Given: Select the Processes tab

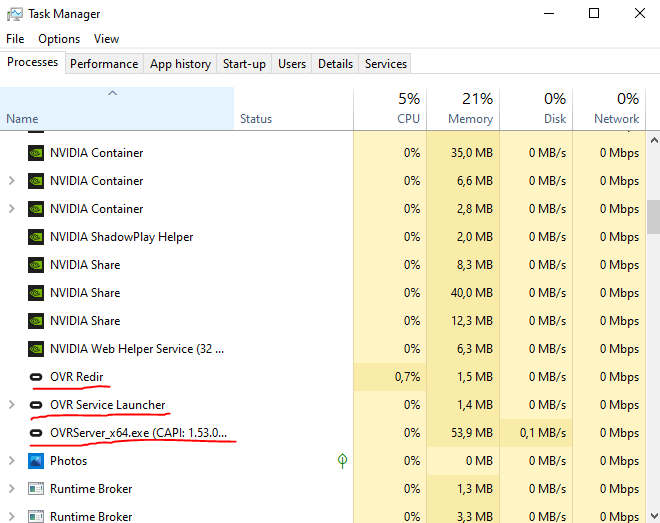Looking at the screenshot, I should [32, 62].
